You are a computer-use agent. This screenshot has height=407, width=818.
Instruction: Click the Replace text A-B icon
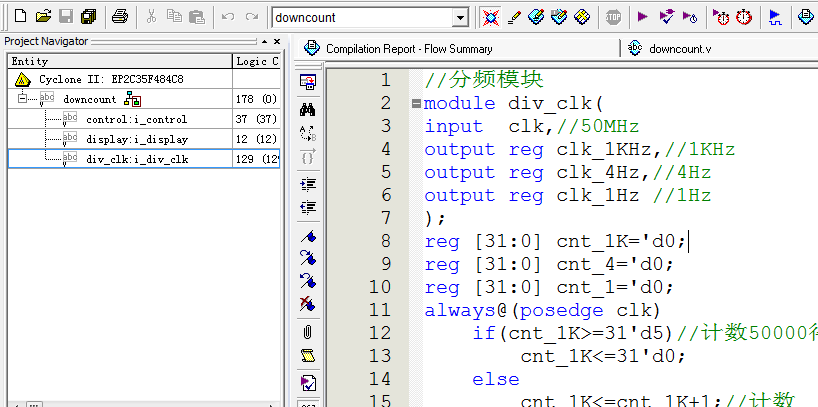click(308, 133)
